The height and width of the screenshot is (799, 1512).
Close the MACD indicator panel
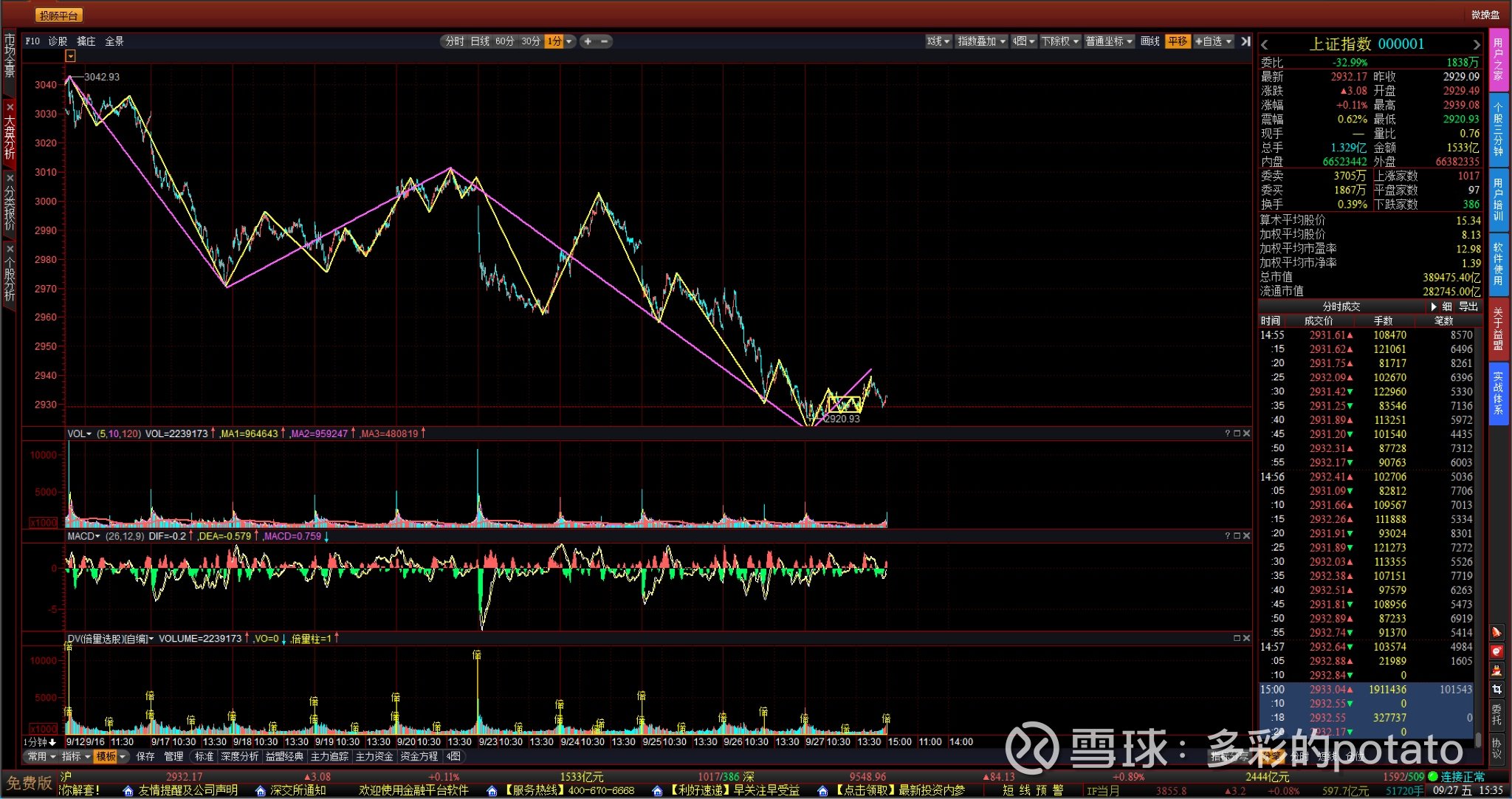(1246, 536)
